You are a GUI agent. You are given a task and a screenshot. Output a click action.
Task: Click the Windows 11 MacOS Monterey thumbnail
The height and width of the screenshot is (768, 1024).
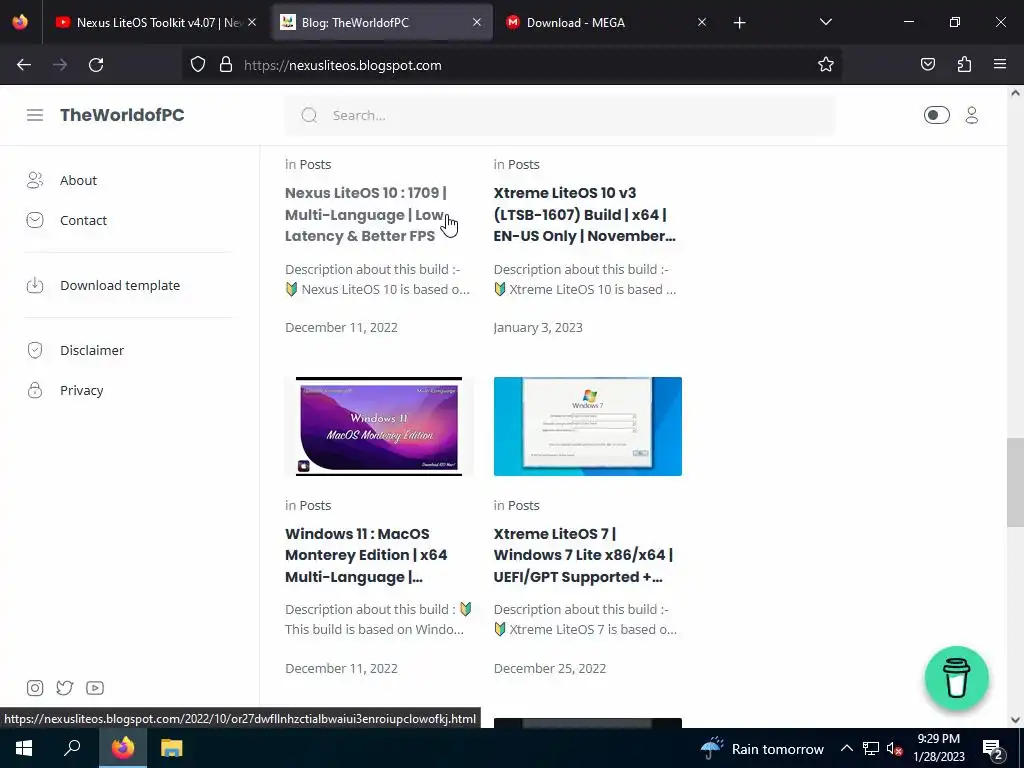point(379,426)
